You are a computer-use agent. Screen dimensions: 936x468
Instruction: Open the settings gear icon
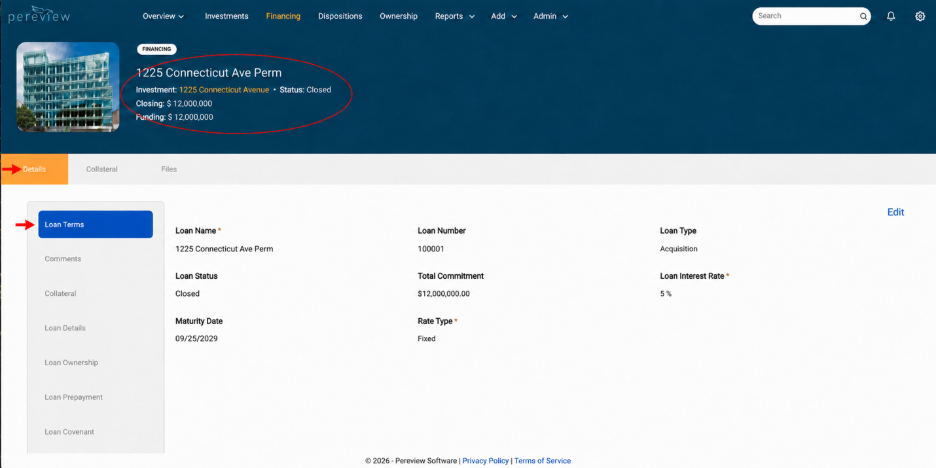click(920, 16)
